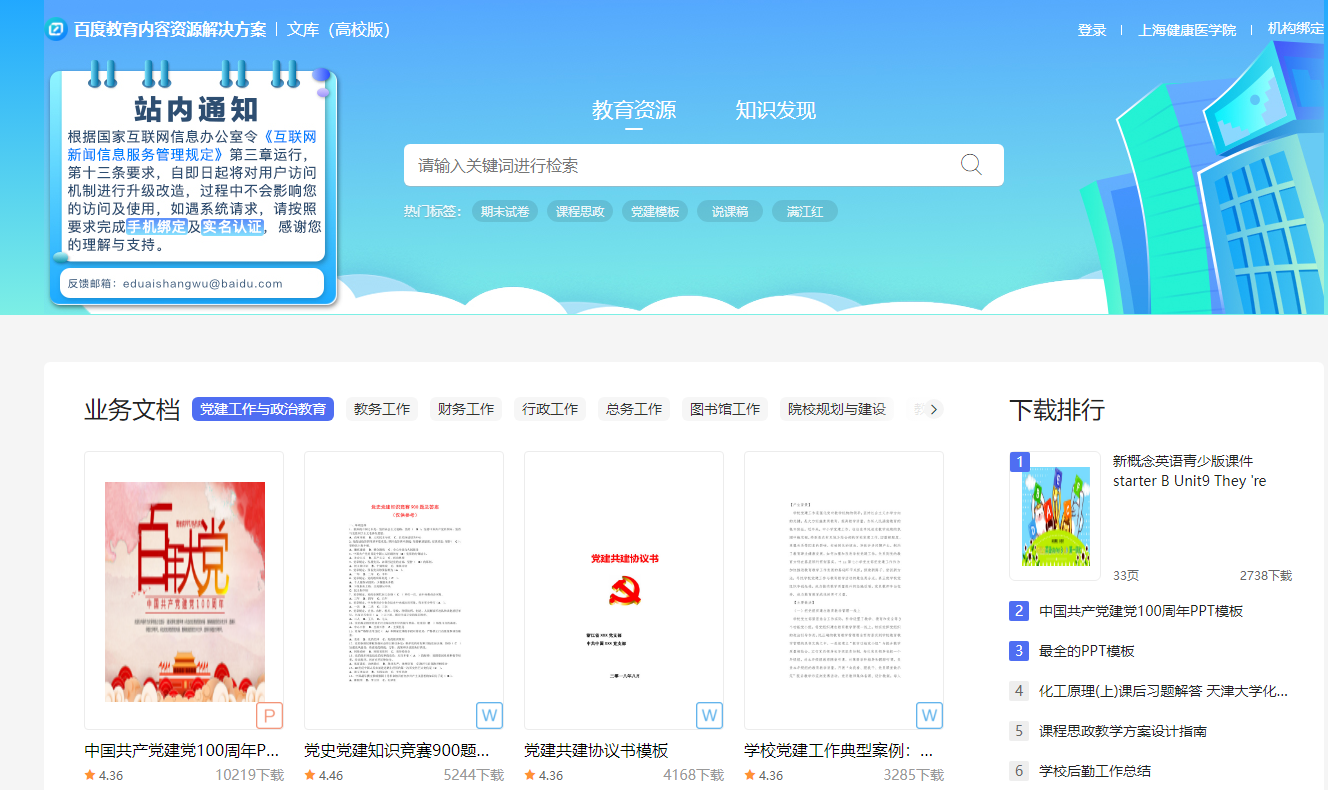Select the 满江红 hot tag
Viewport: 1328px width, 790px height.
pyautogui.click(x=804, y=211)
